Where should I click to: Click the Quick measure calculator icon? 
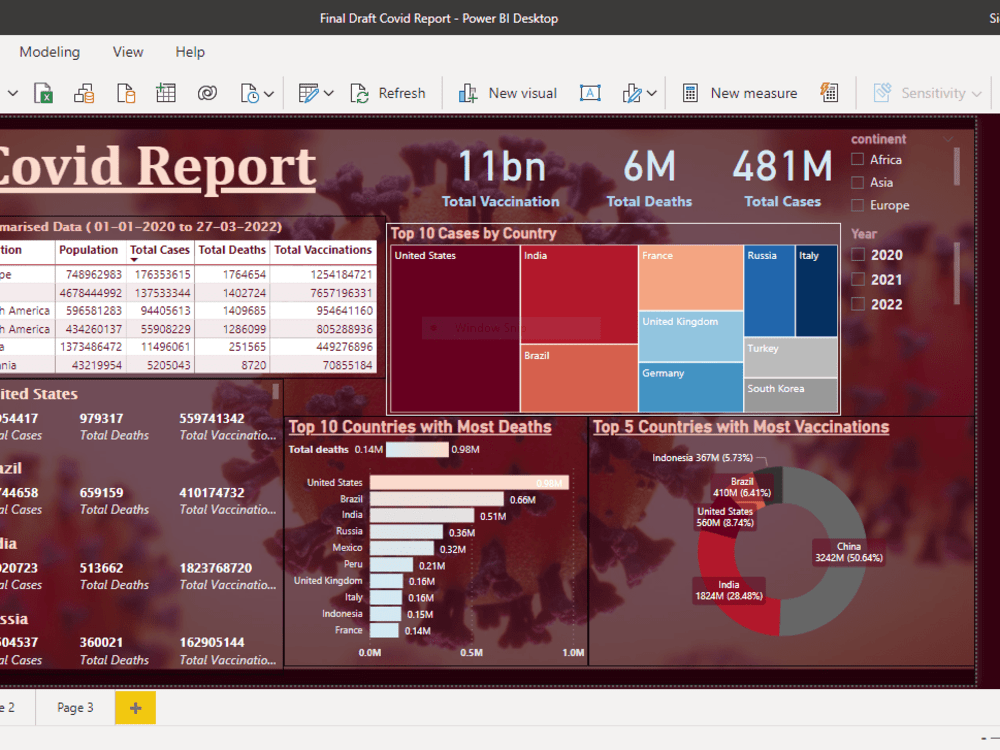pyautogui.click(x=829, y=93)
